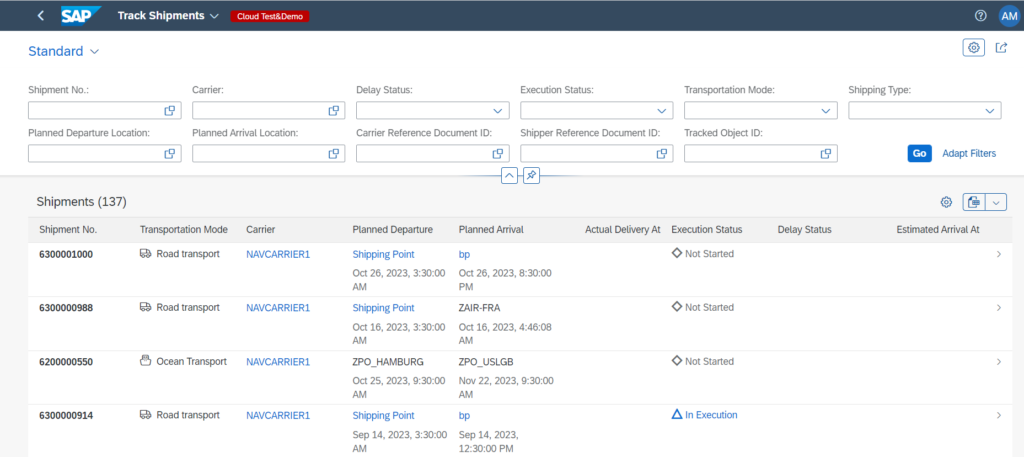Pin the filter header bar
1024x457 pixels.
[x=532, y=176]
